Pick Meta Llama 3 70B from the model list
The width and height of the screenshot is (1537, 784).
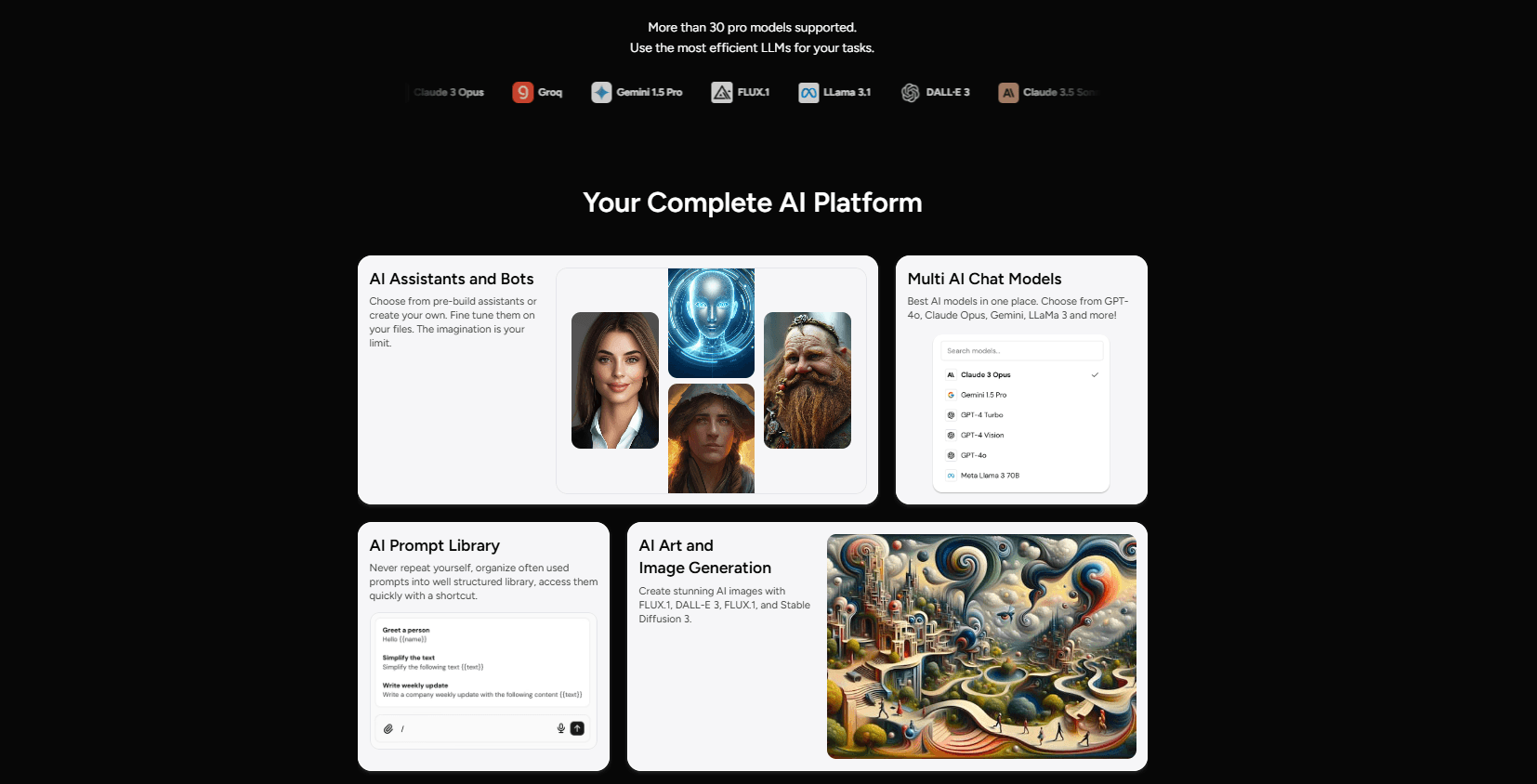(1021, 476)
